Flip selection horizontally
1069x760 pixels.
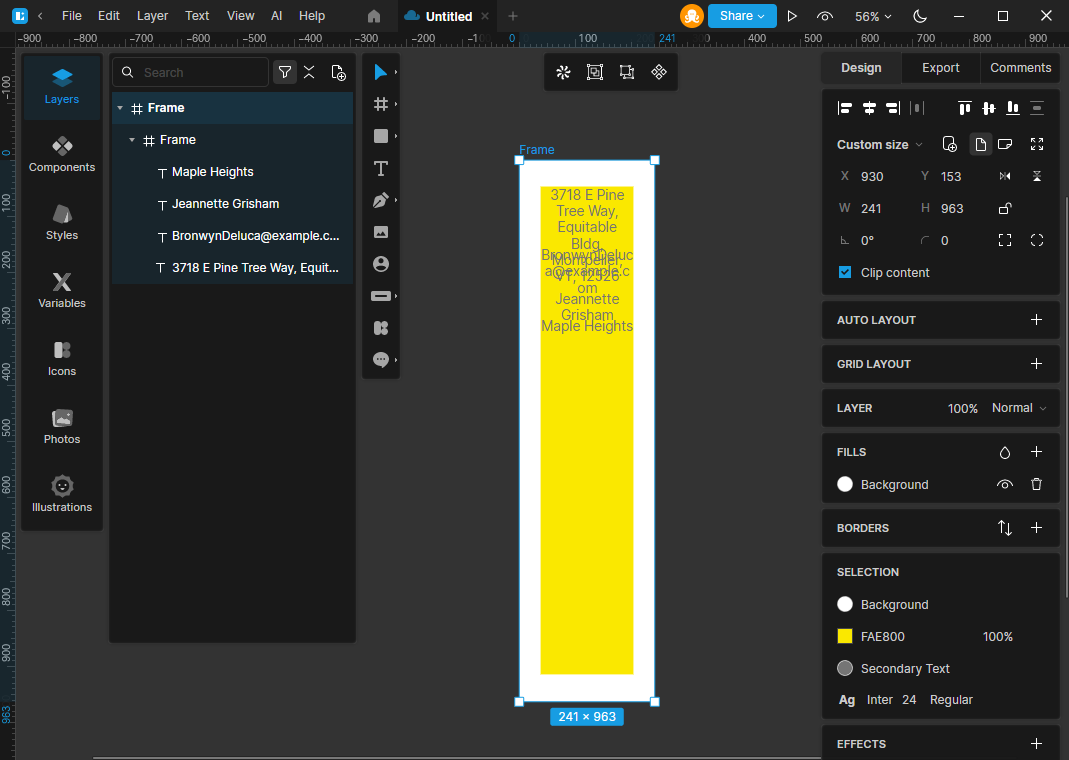pos(1005,176)
